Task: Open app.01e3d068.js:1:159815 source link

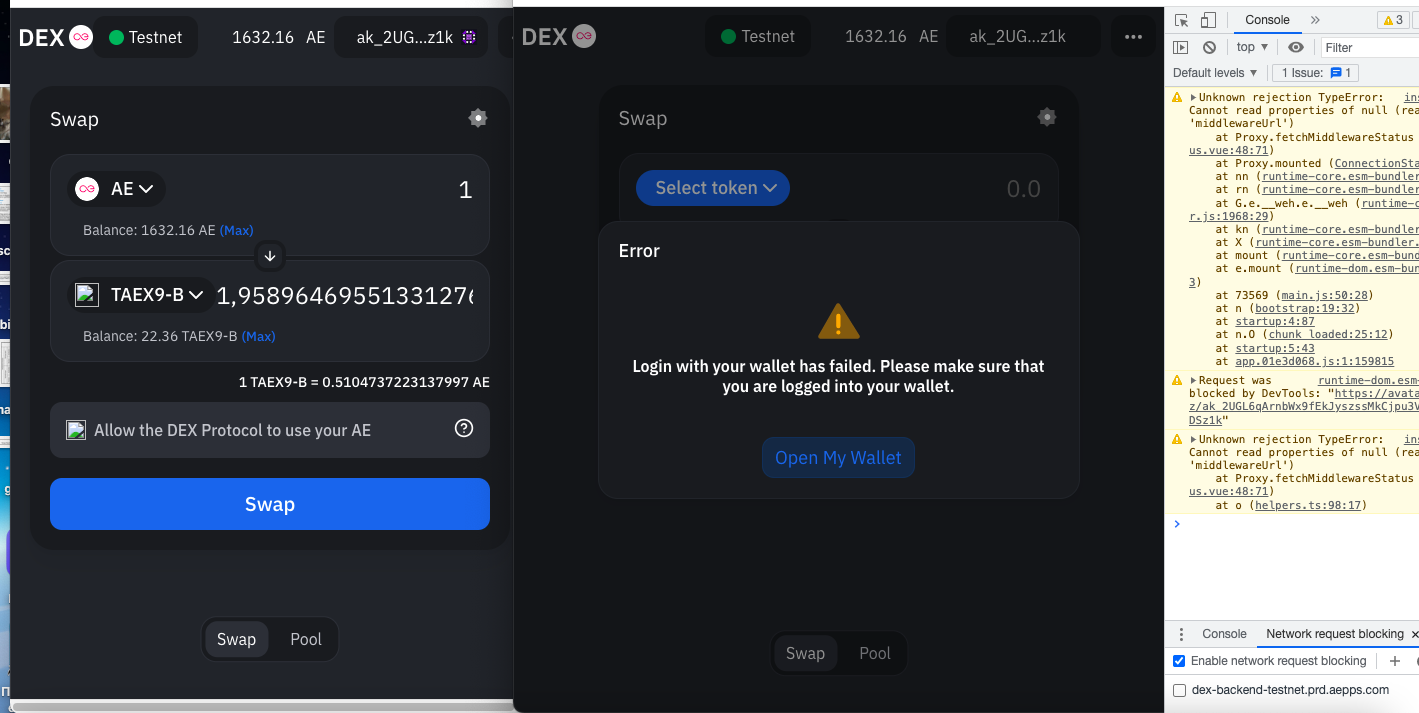Action: click(1314, 361)
